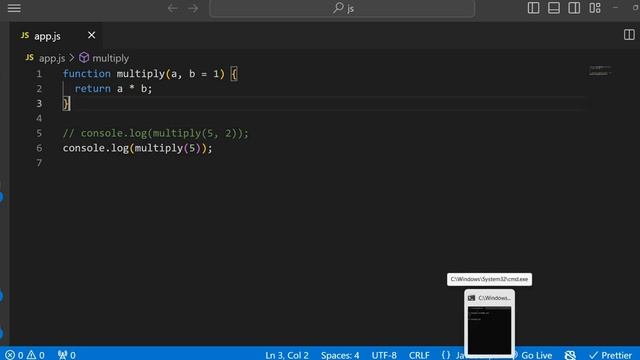Click the command center search box
Image resolution: width=640 pixels, height=360 pixels.
(x=342, y=8)
